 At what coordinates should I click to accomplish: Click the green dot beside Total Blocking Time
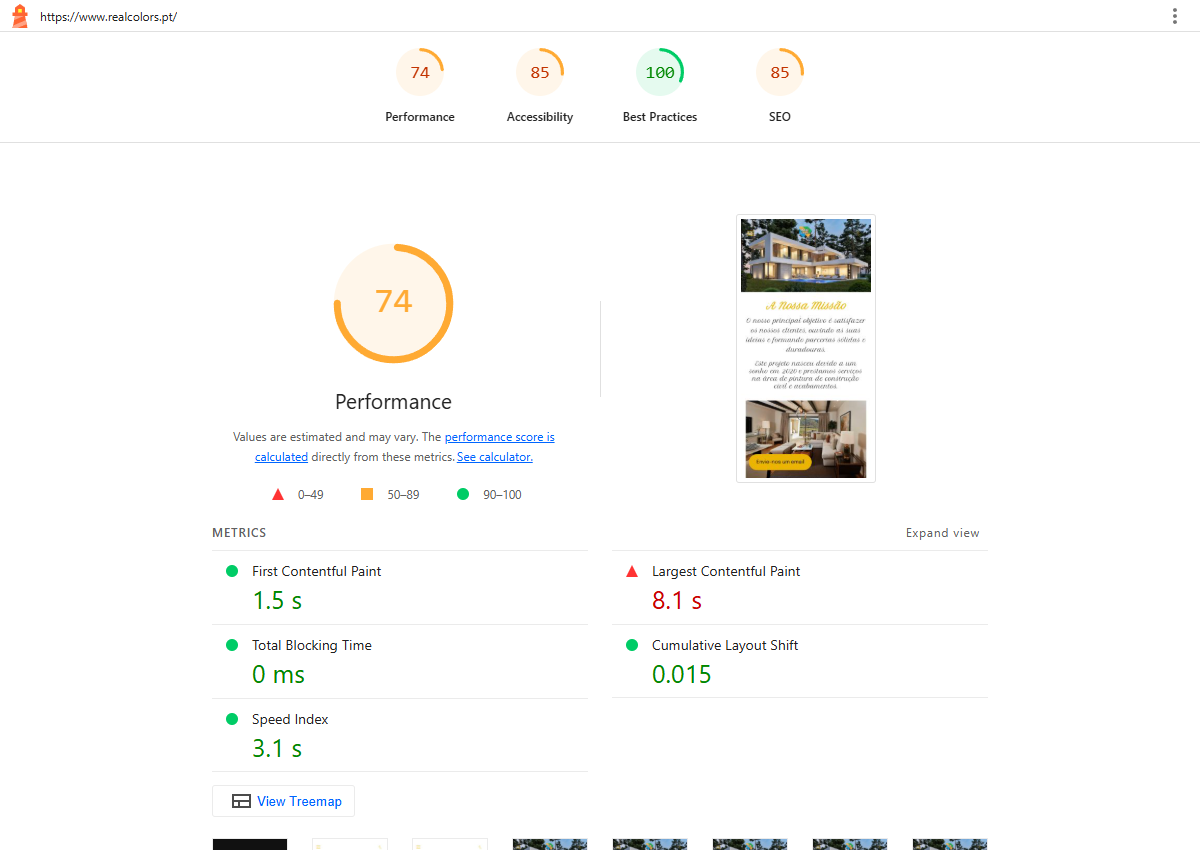232,645
